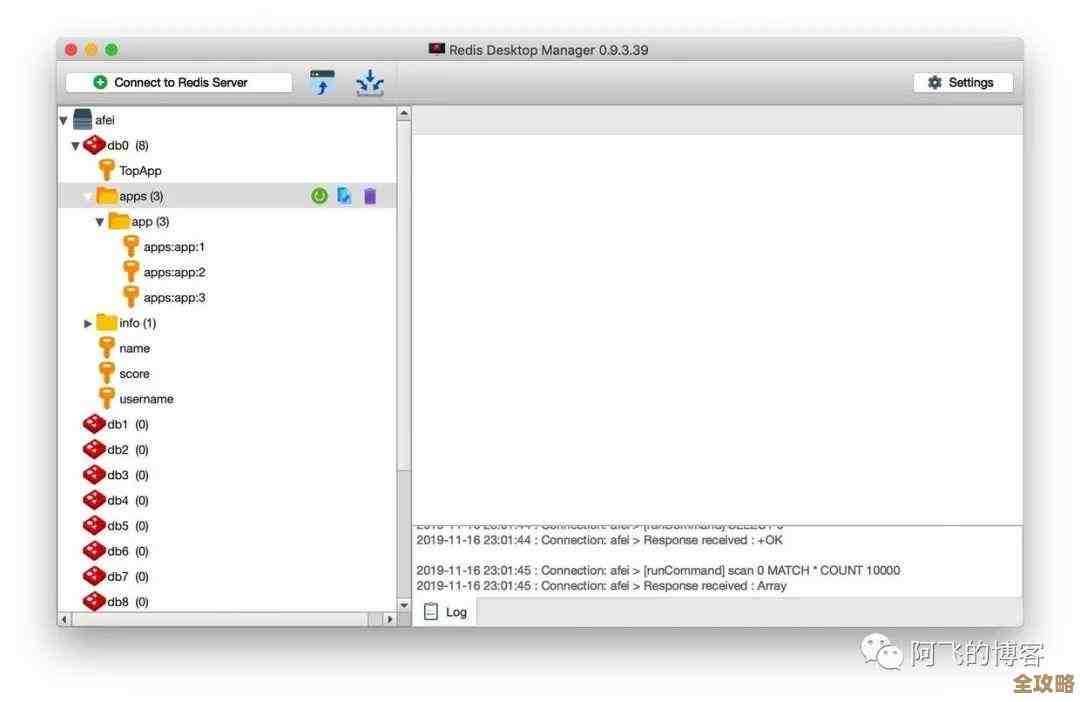Expand the info folder
This screenshot has width=1080, height=702.
point(88,324)
